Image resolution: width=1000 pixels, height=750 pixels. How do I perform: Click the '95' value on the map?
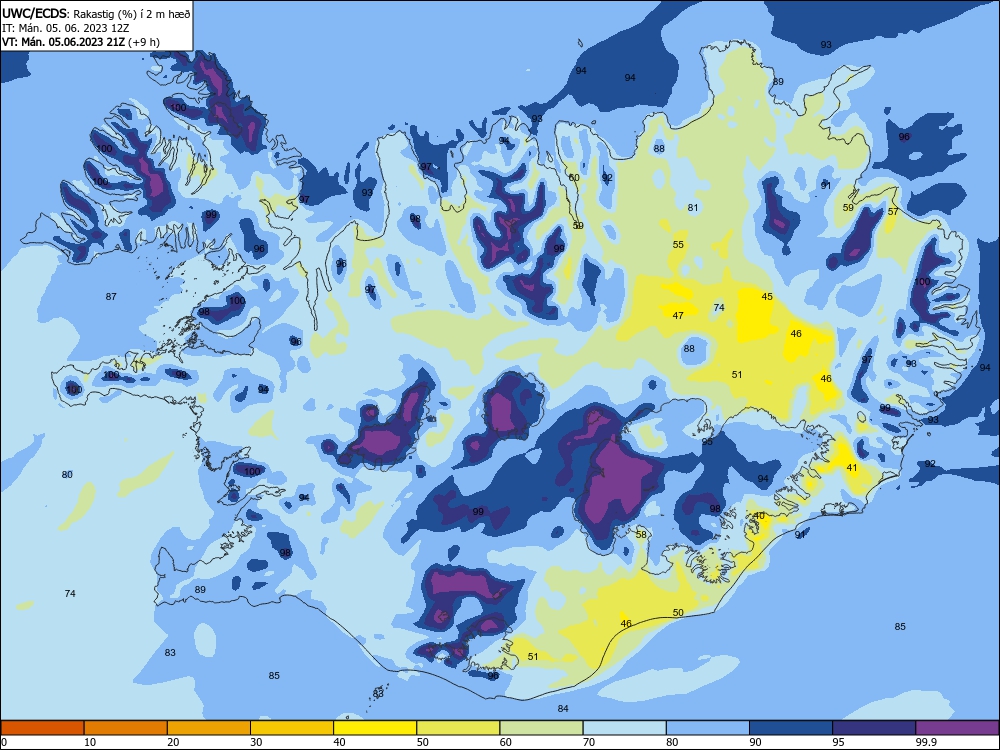707,441
